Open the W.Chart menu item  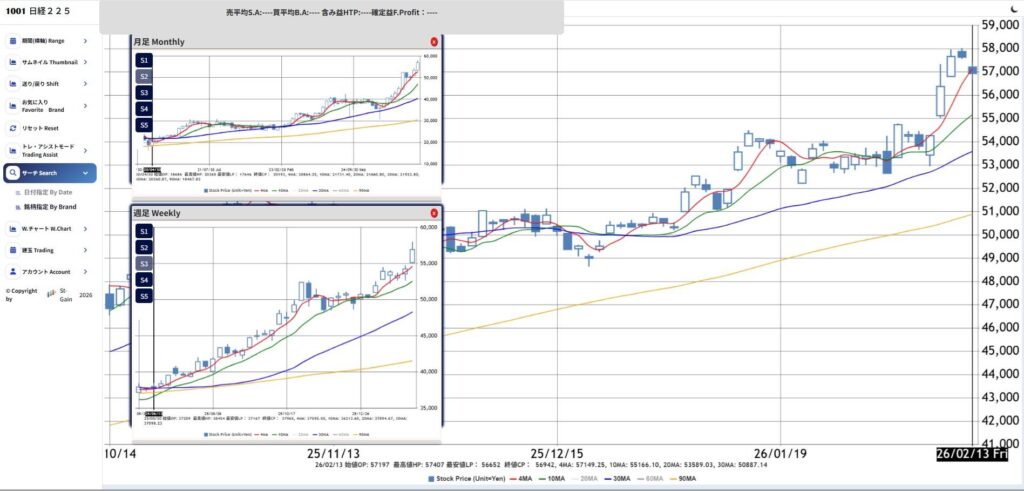pos(48,228)
